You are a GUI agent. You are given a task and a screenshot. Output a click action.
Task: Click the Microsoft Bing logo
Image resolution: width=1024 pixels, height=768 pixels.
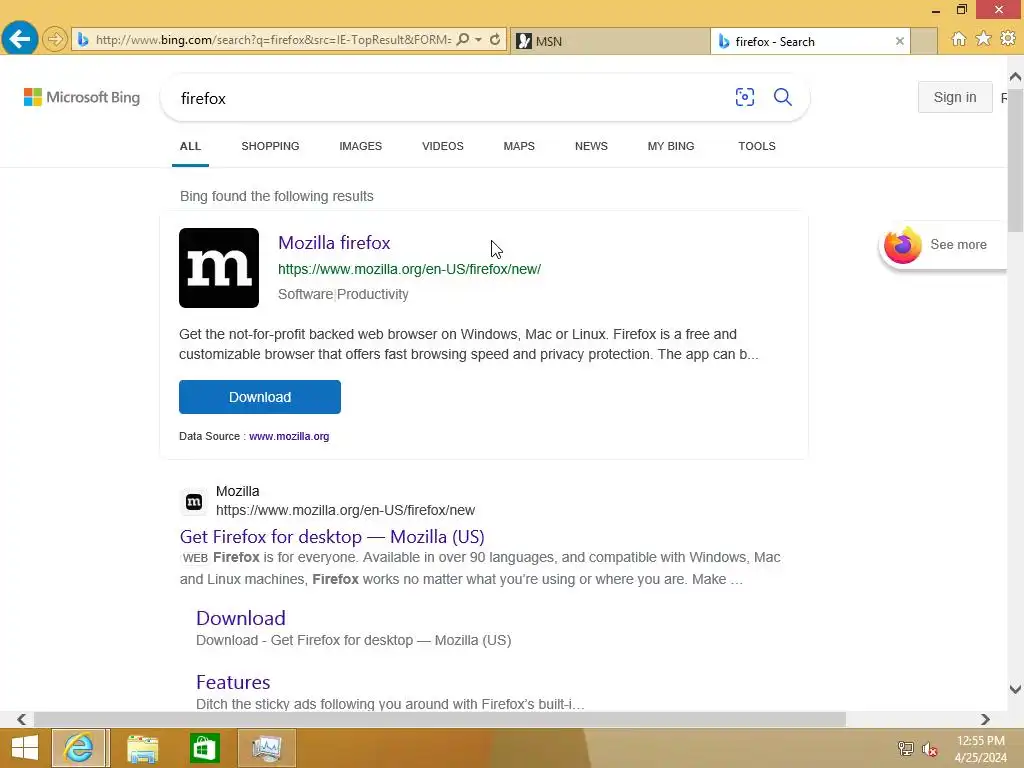82,97
